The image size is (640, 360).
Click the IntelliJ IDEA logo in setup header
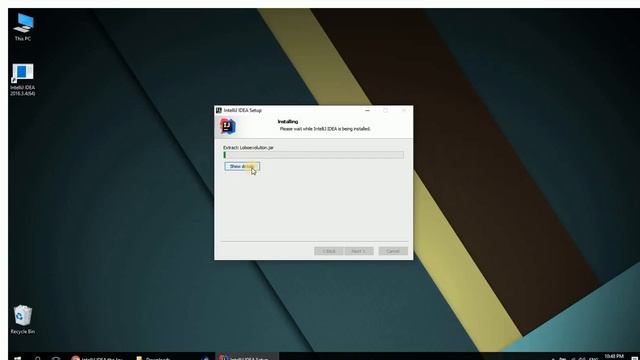(x=228, y=127)
